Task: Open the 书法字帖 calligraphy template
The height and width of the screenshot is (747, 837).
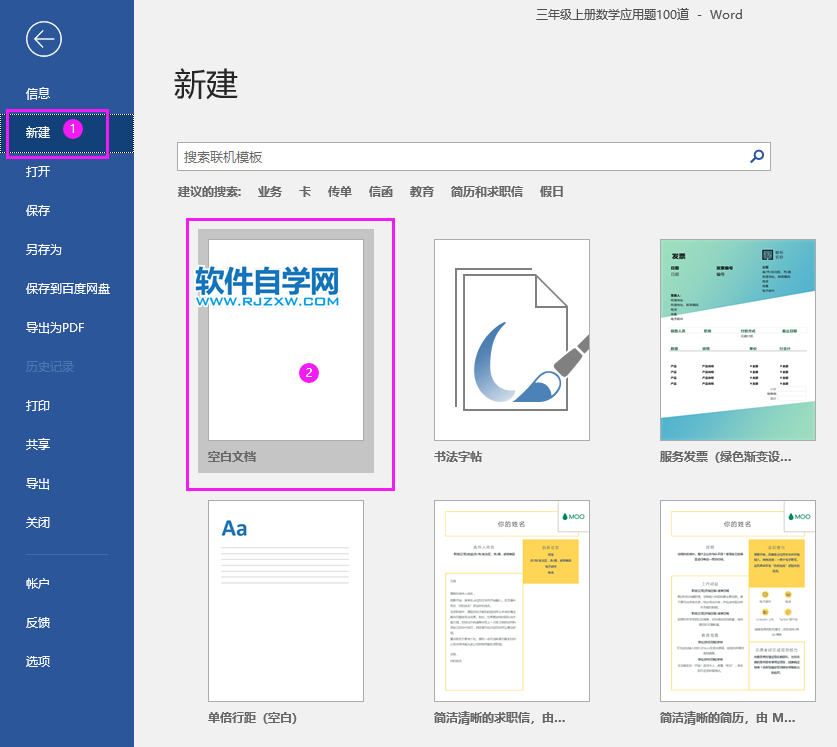Action: coord(511,340)
